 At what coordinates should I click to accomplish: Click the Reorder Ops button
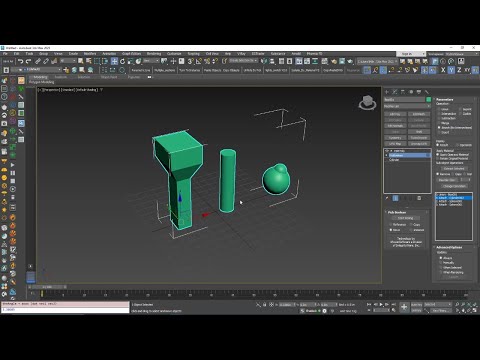(x=447, y=180)
